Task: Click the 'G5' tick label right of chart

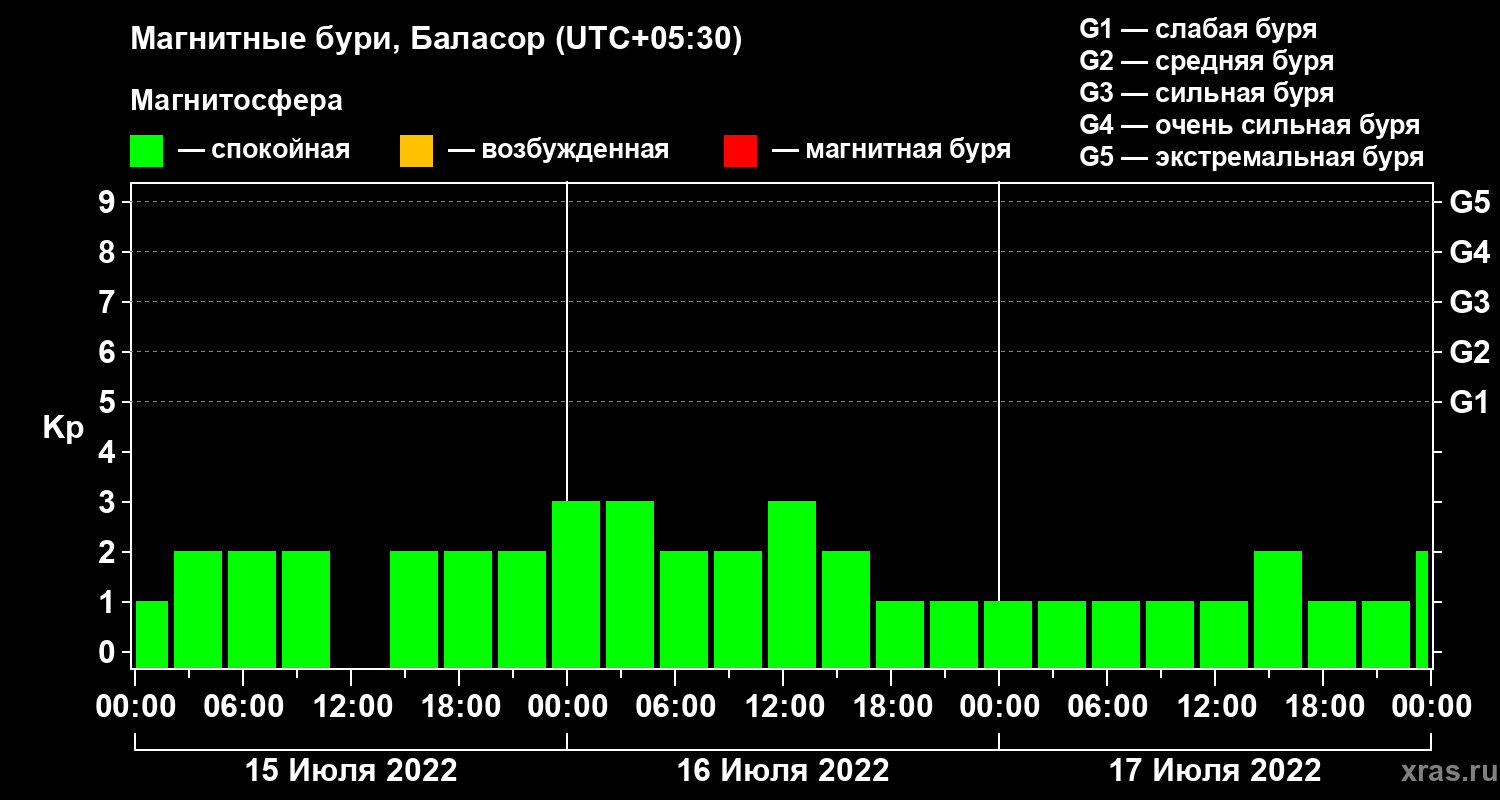Action: pyautogui.click(x=1470, y=202)
